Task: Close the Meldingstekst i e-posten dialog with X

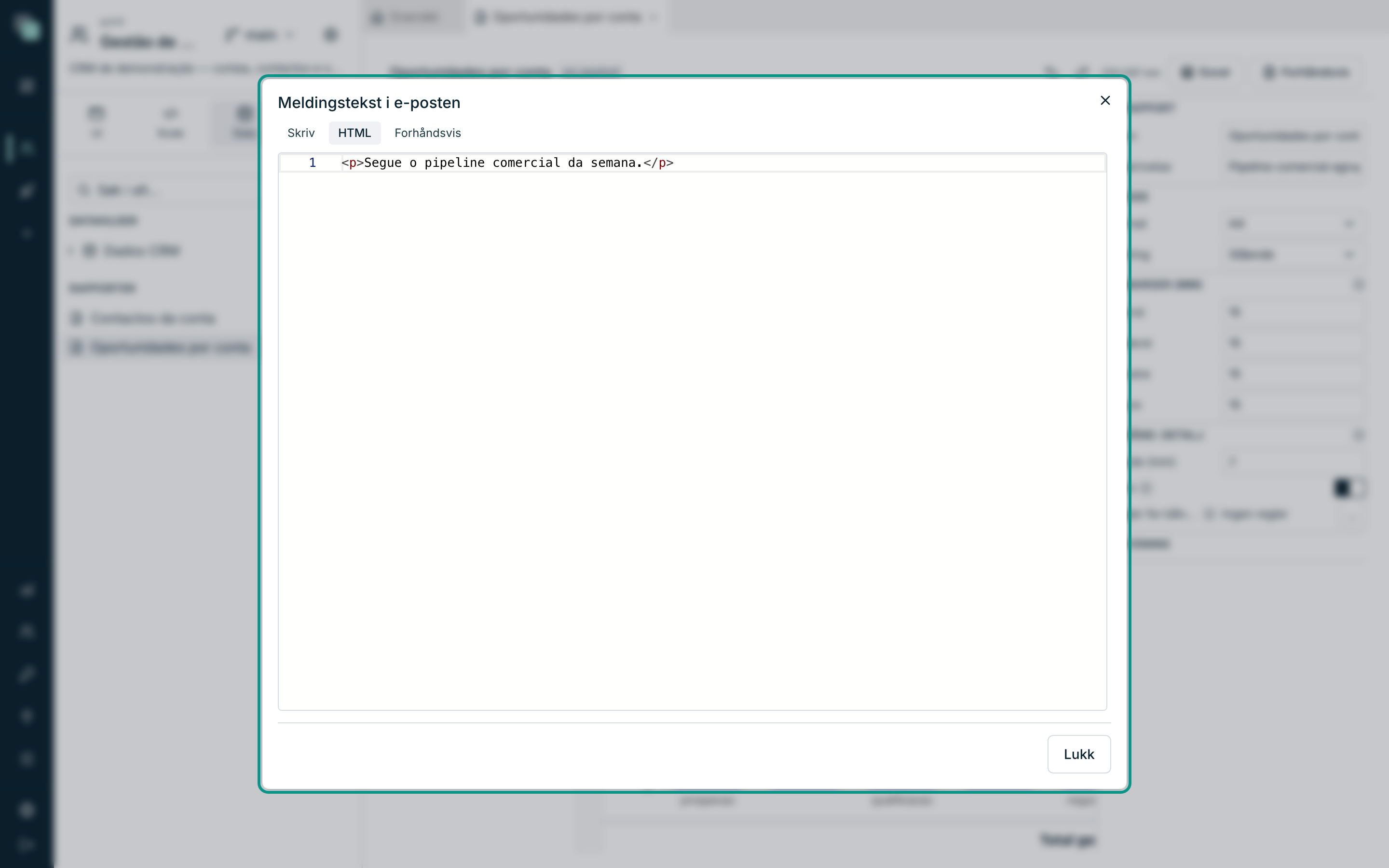Action: 1105,100
